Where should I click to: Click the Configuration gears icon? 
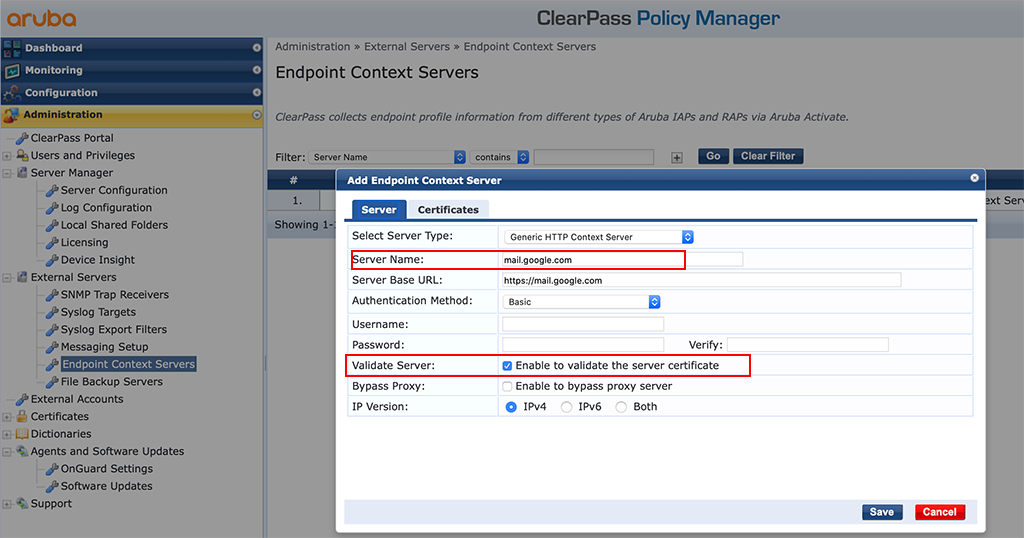[x=12, y=93]
